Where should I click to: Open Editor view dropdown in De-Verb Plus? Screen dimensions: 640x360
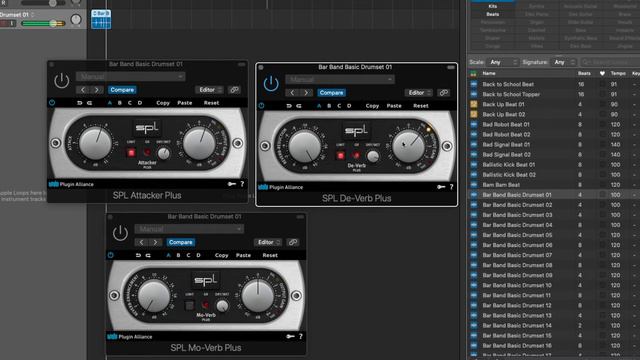[x=419, y=93]
